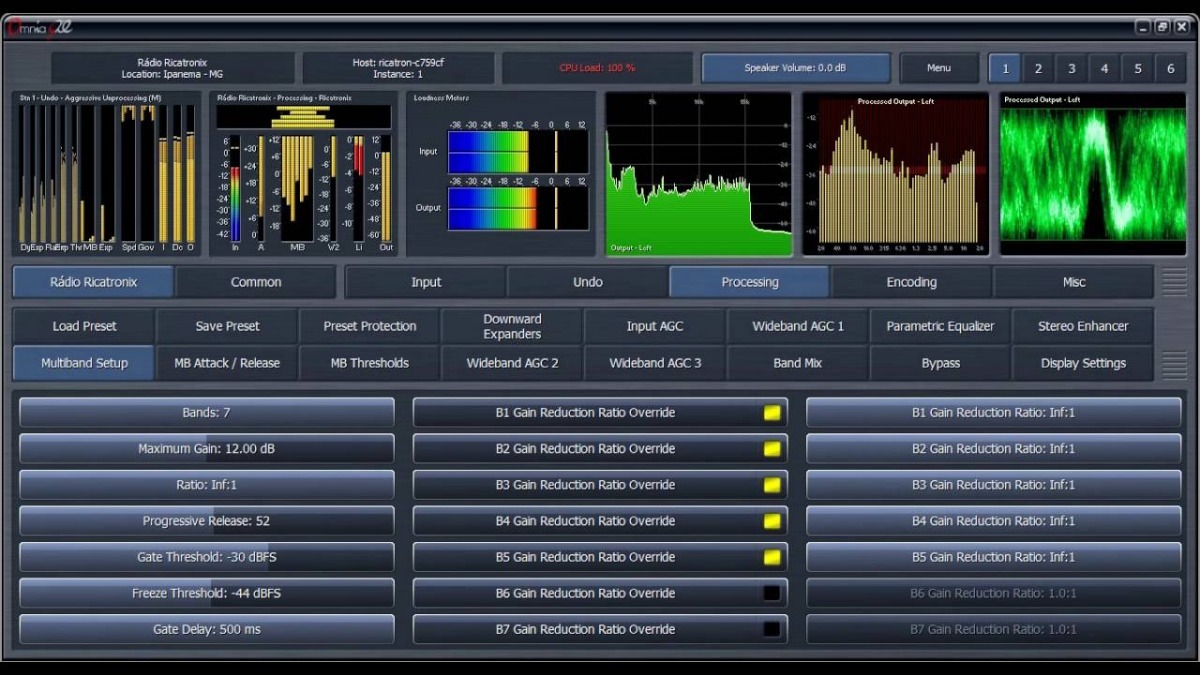Toggle B2 Gain Reduction Ratio Override
The image size is (1200, 675).
click(x=600, y=449)
